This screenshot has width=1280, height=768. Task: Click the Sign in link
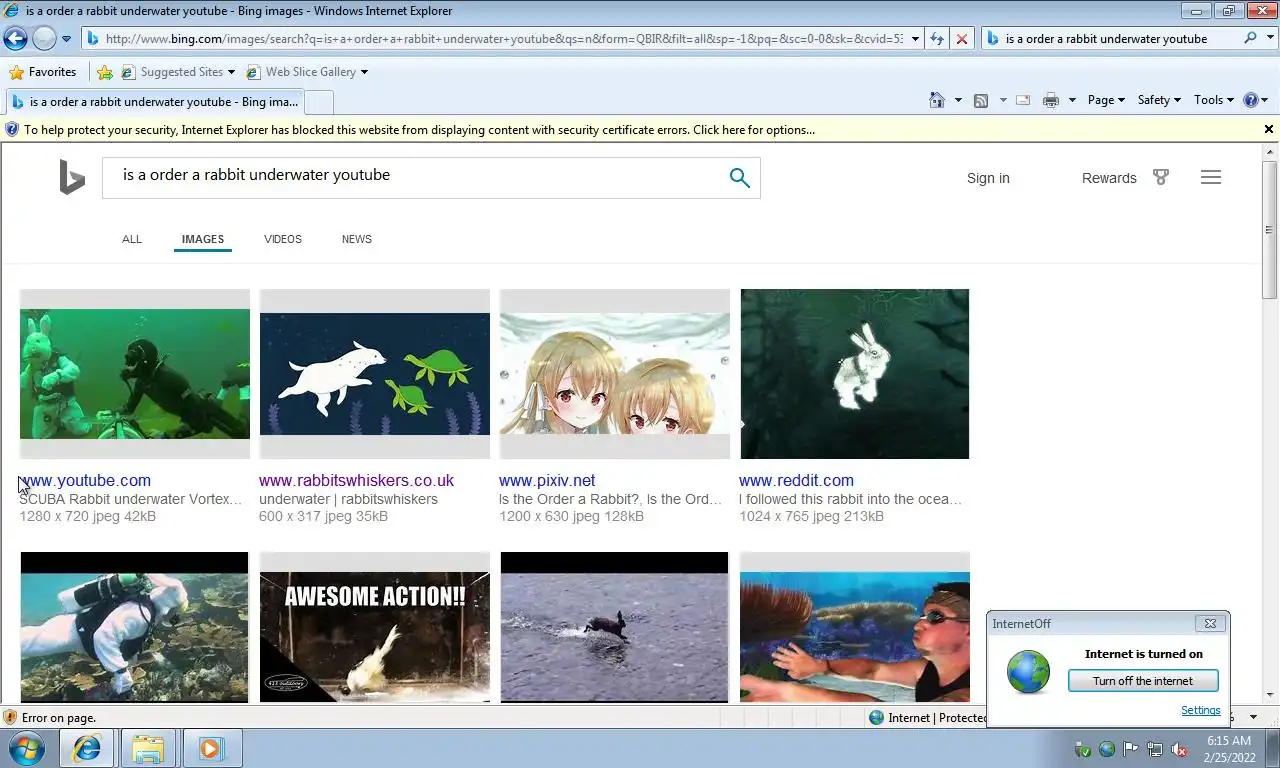988,178
